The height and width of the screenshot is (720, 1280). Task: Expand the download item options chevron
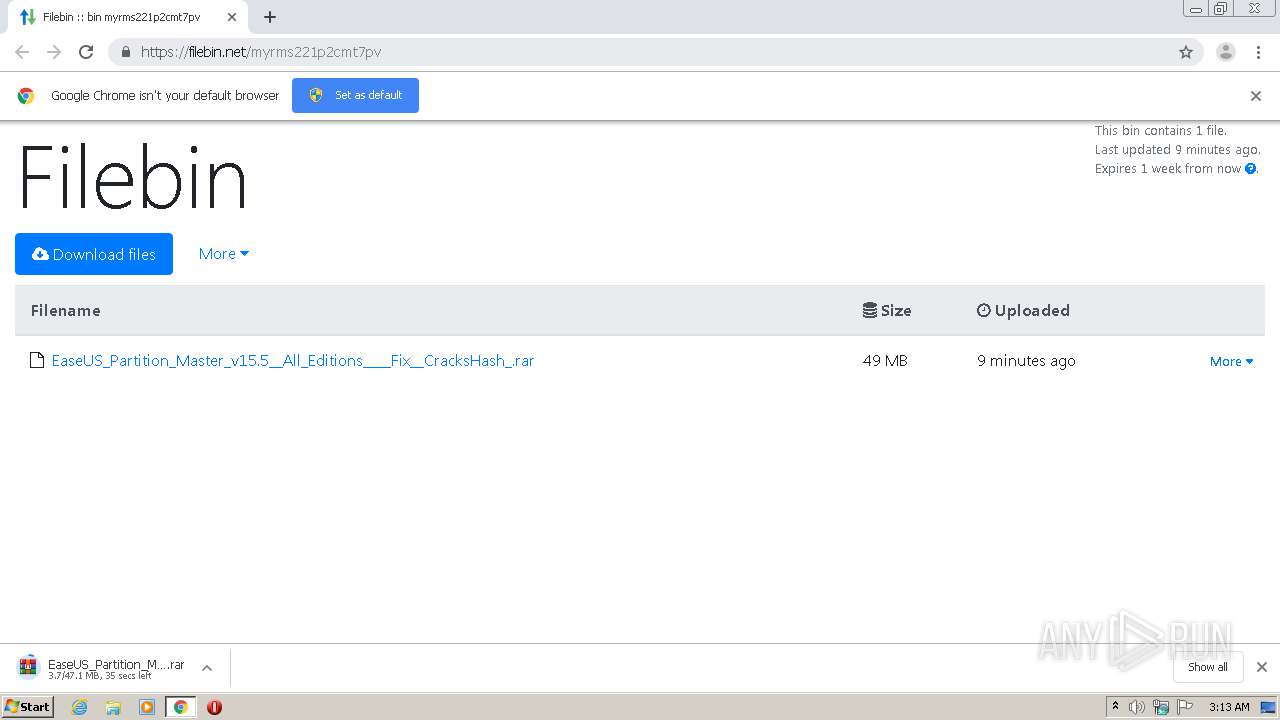click(207, 668)
